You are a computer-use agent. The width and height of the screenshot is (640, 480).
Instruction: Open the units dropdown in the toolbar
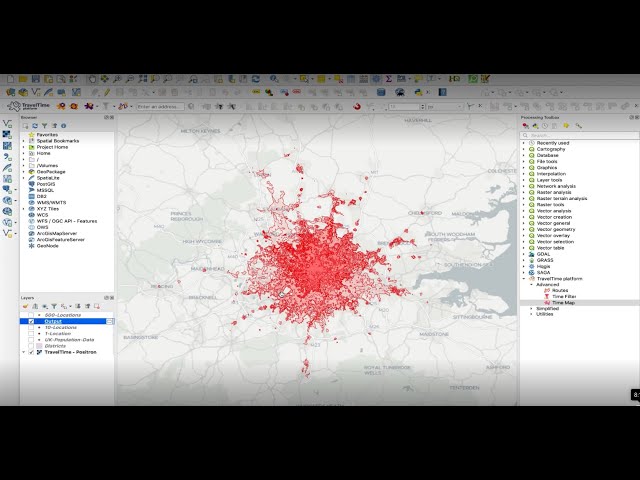(x=444, y=106)
